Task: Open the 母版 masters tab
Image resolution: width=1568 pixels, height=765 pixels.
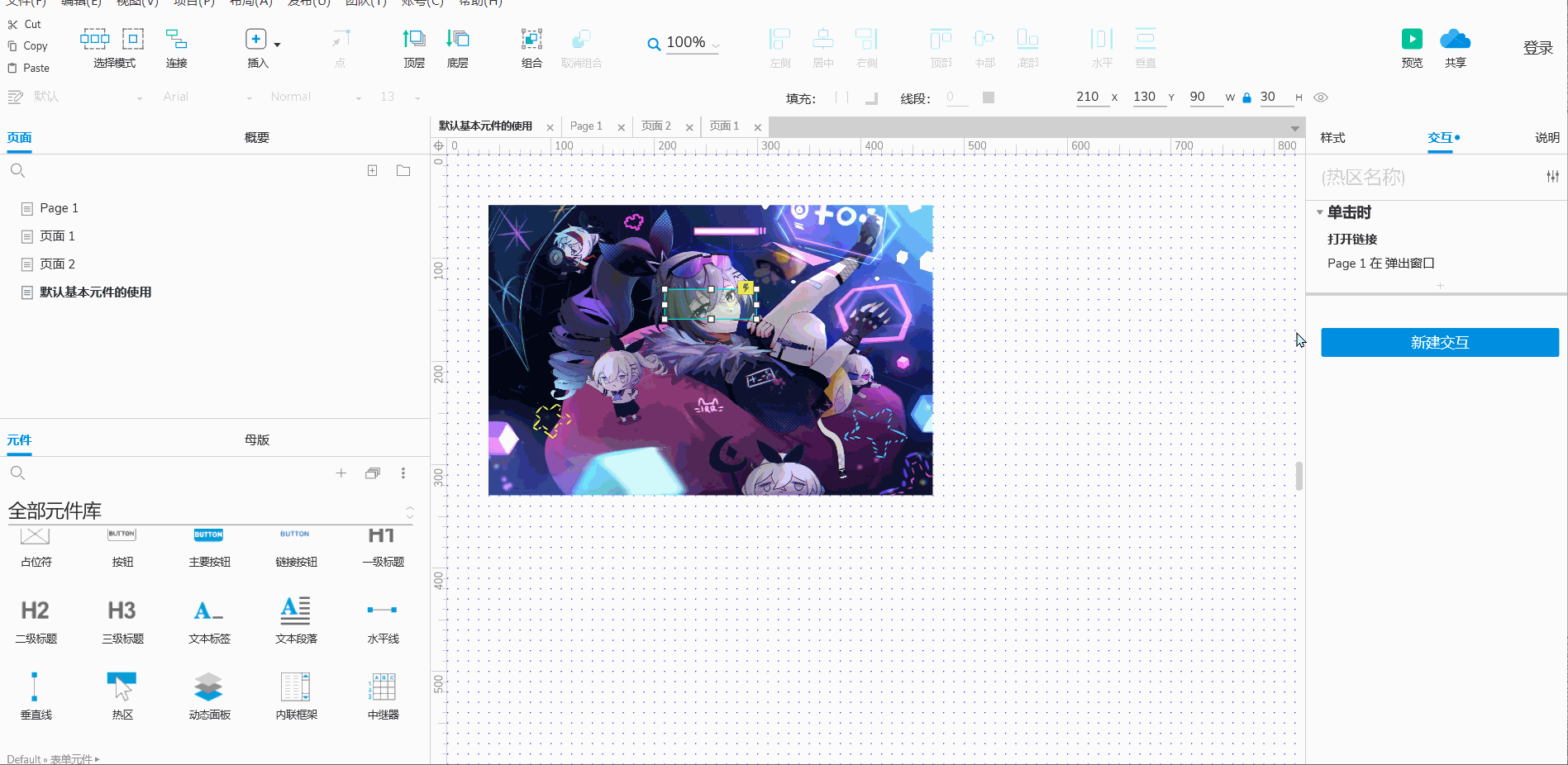Action: (257, 440)
